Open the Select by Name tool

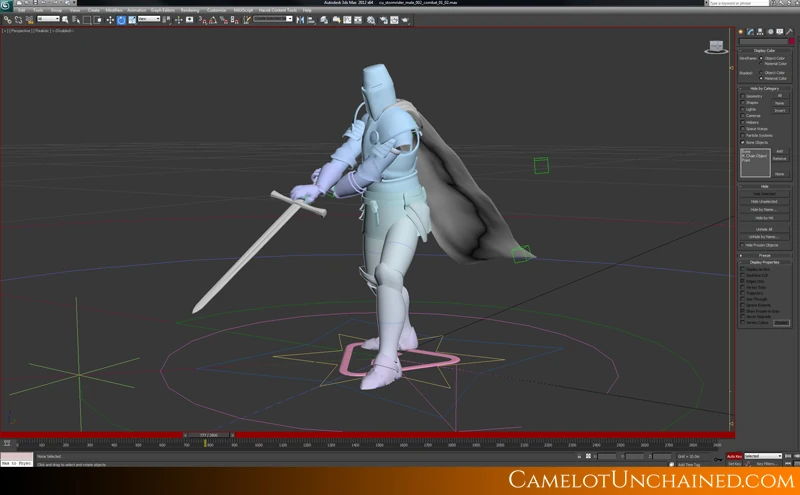point(76,20)
